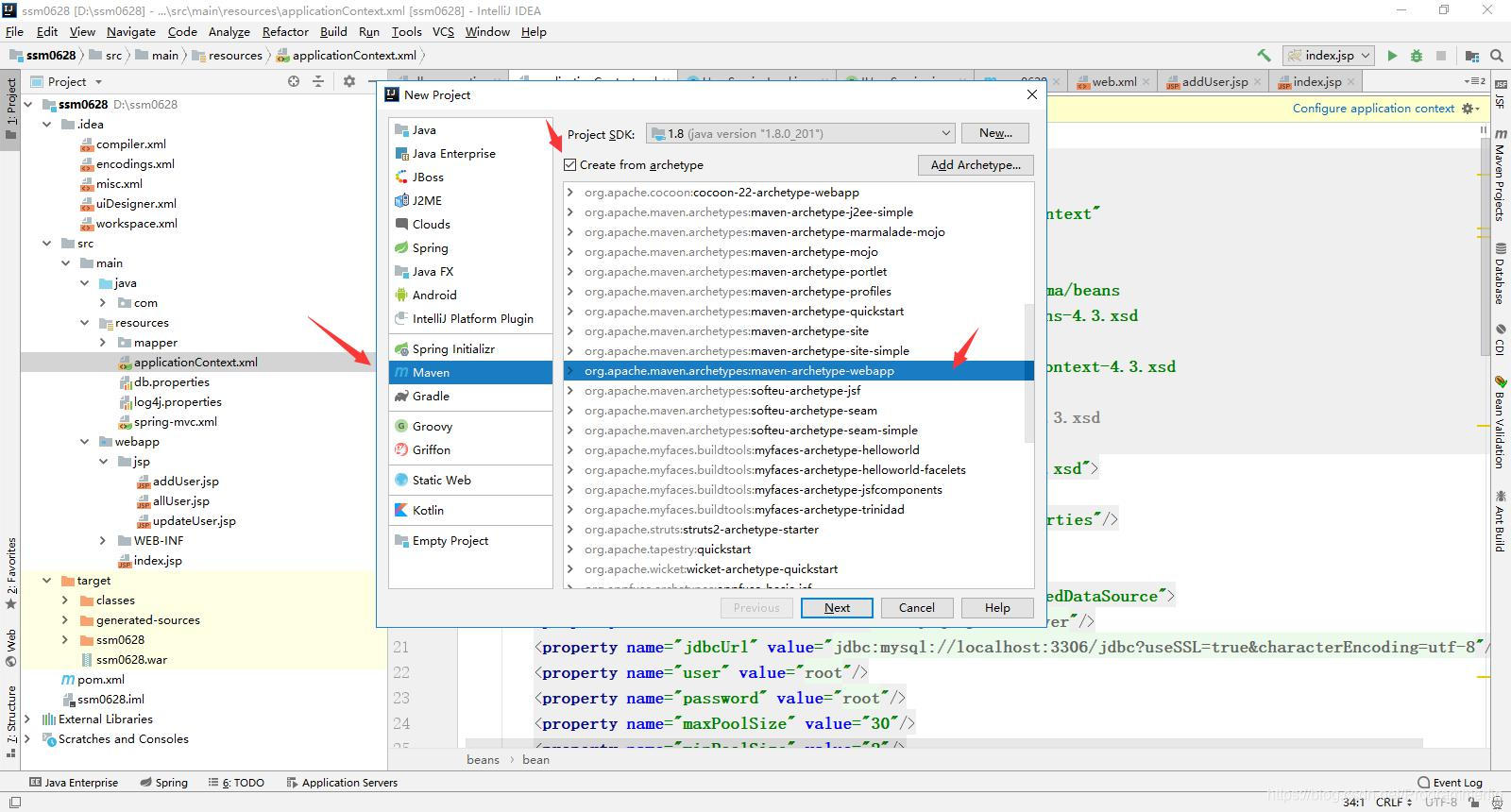The width and height of the screenshot is (1511, 812).
Task: Expand maven-archetype-quickstart archetype chevron
Action: (570, 312)
